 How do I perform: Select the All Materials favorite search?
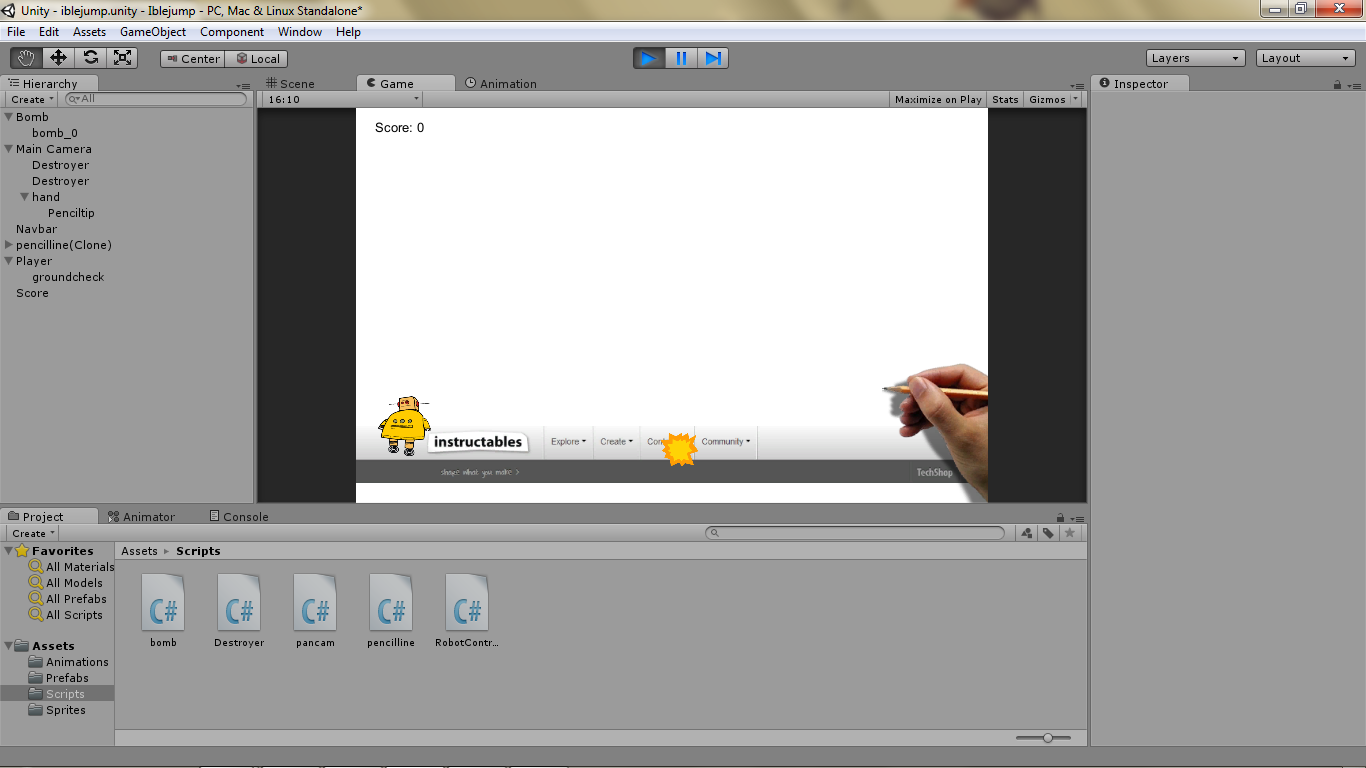[x=71, y=567]
